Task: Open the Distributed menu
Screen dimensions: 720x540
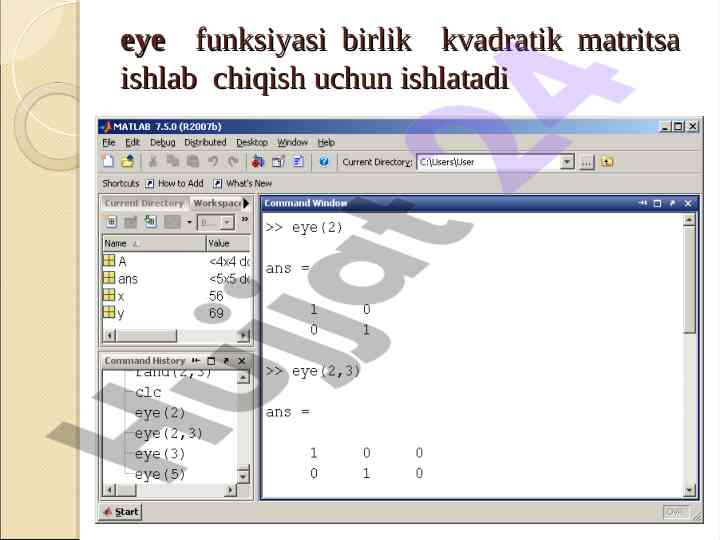Action: [205, 142]
